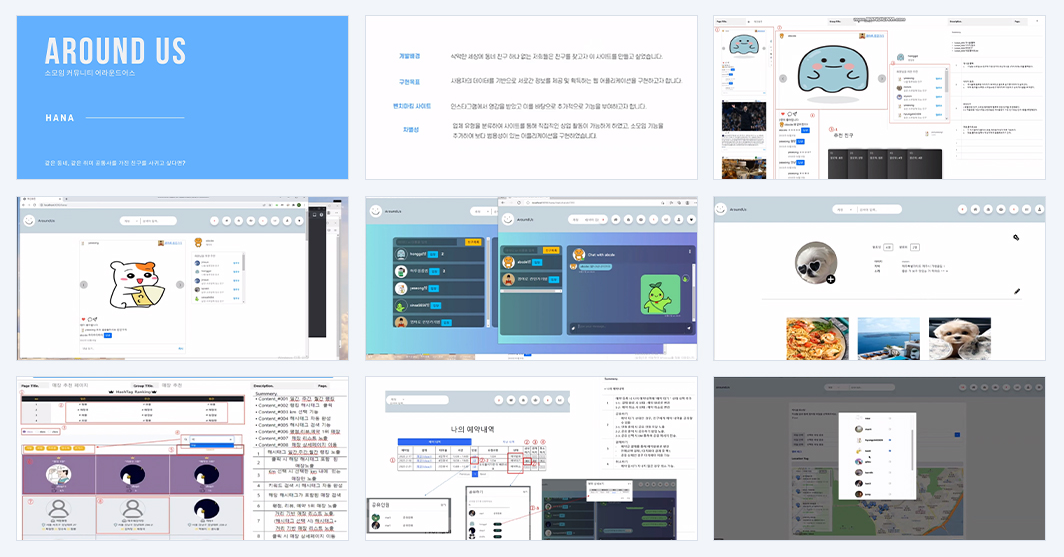This screenshot has height=557, width=1064.
Task: Click the key-shaped icon on profile page
Action: tap(1016, 237)
